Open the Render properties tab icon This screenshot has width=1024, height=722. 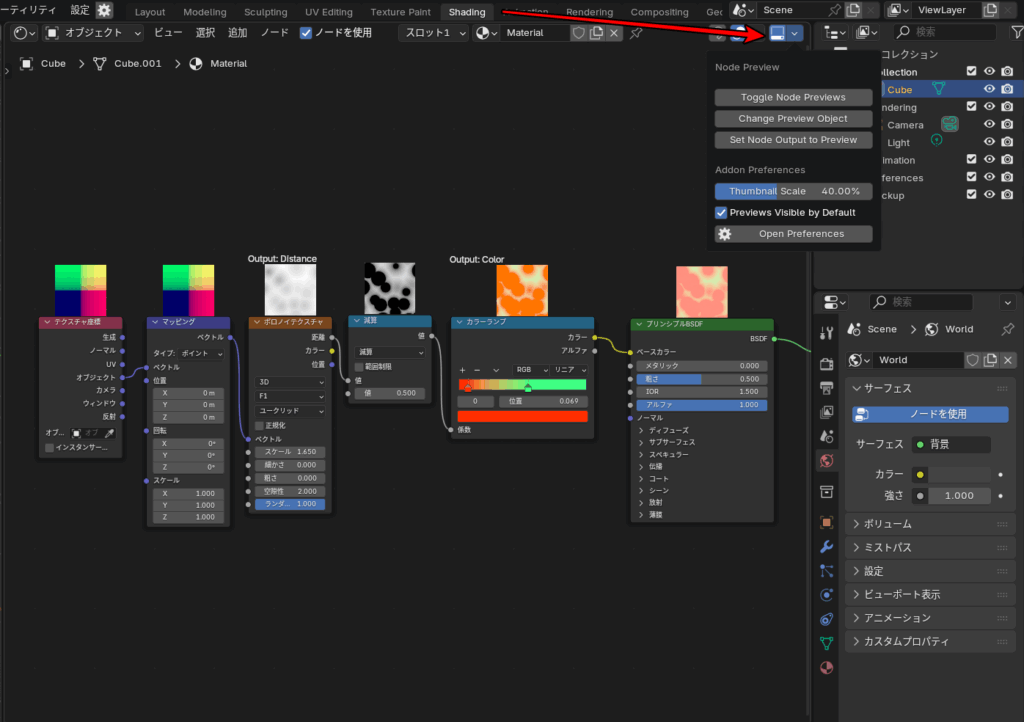[x=827, y=362]
